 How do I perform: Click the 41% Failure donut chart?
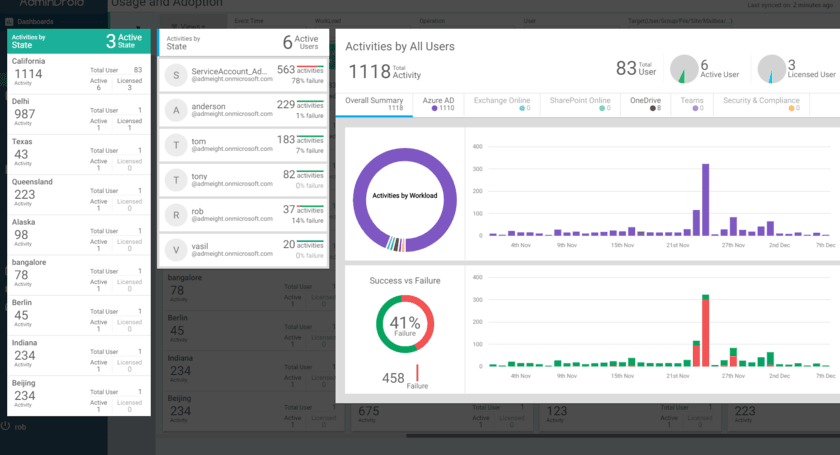tap(405, 324)
